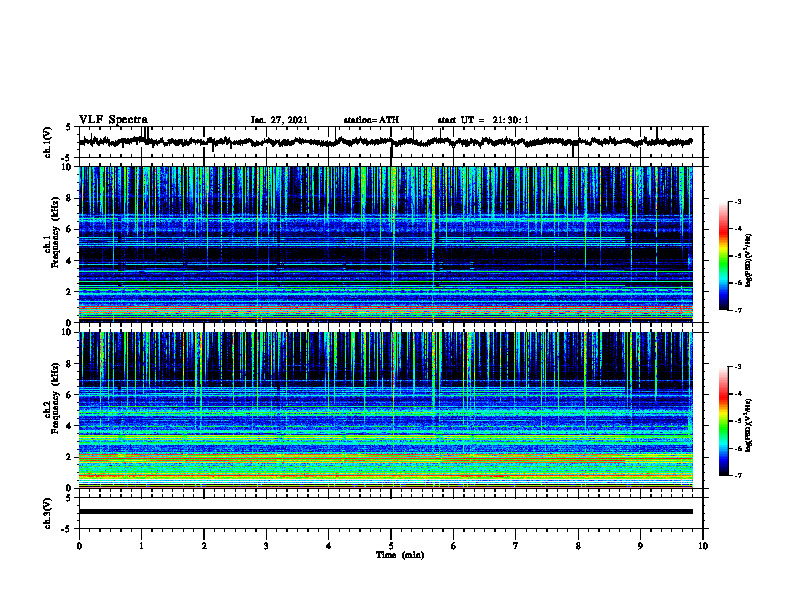
Task: Click the "station=ATH" header label
Action: (x=371, y=120)
